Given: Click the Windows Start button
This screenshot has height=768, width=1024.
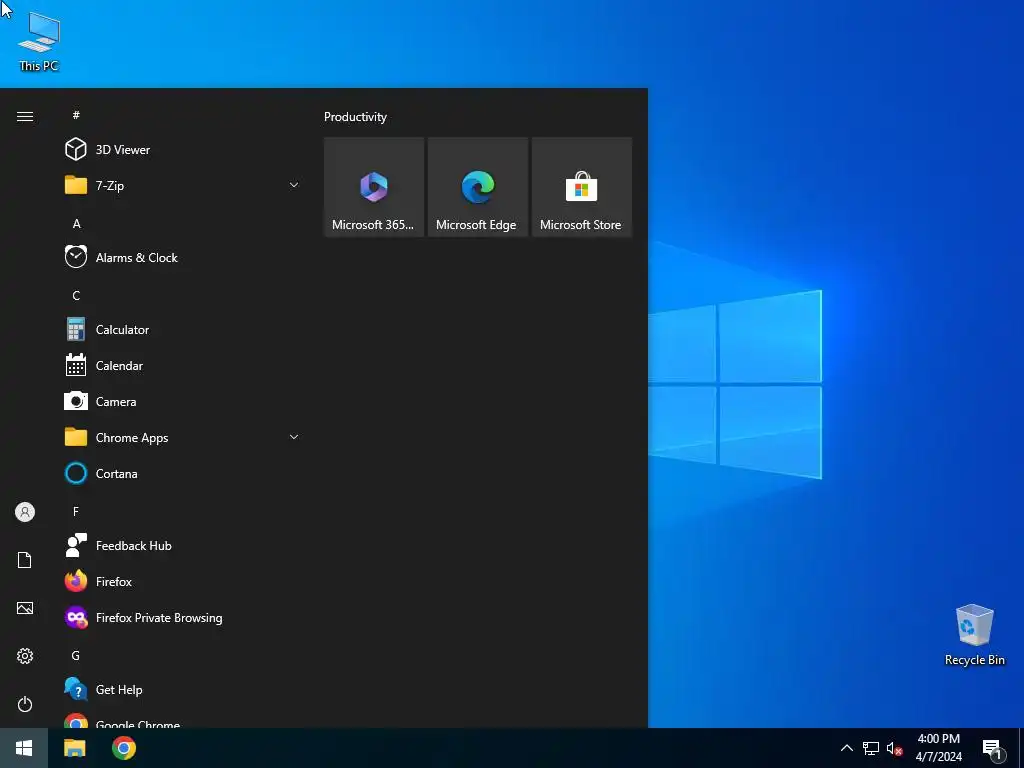Looking at the screenshot, I should point(24,748).
